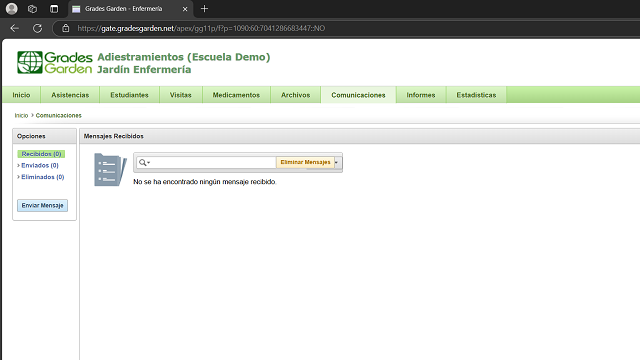Open the Inicio menu tab

(21, 95)
